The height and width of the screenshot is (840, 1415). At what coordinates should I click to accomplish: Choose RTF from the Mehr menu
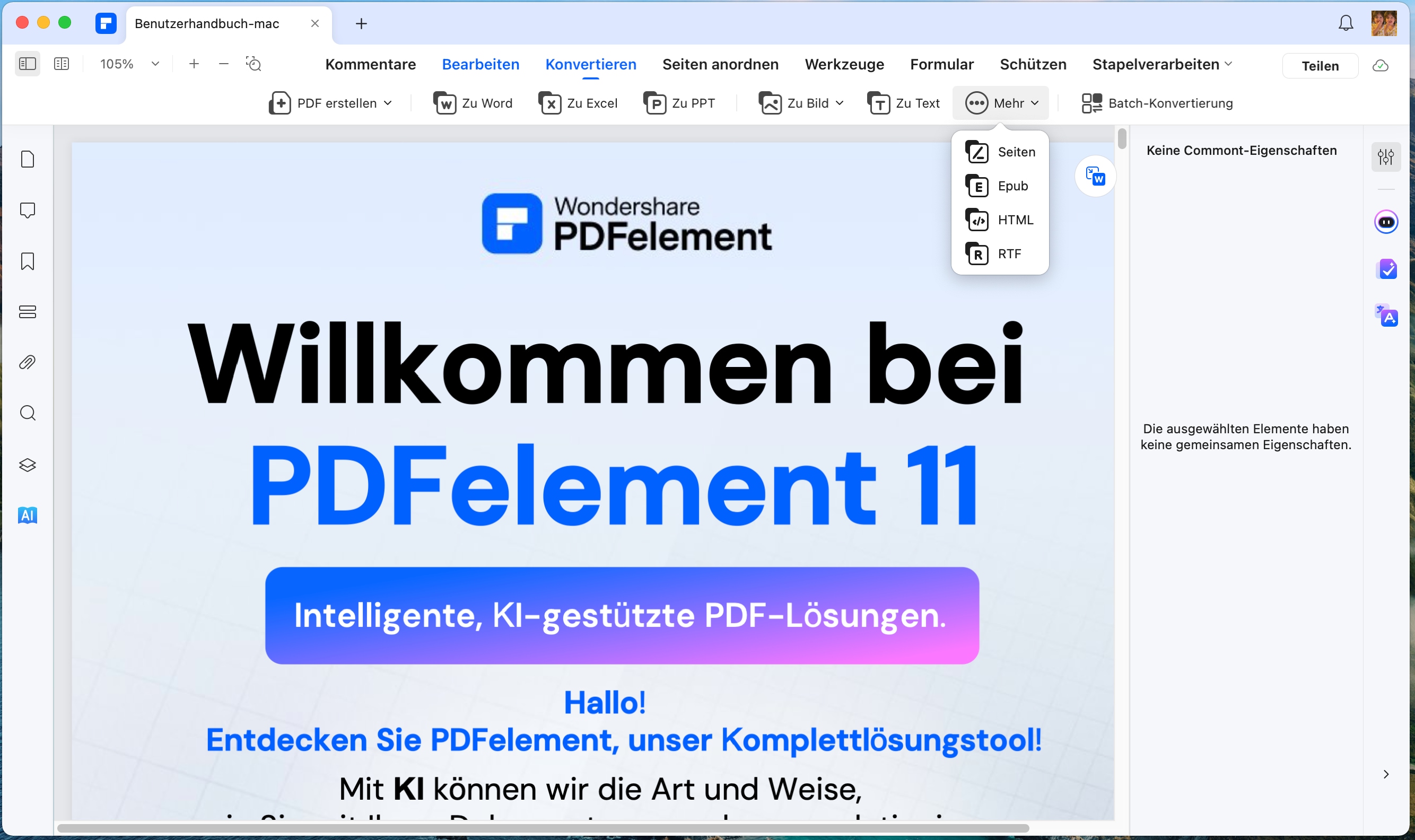coord(1000,254)
